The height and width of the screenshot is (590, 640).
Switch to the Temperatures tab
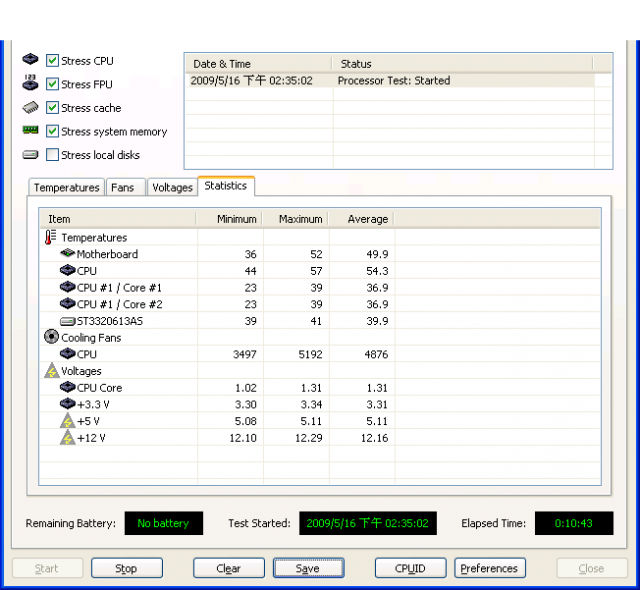pyautogui.click(x=67, y=187)
